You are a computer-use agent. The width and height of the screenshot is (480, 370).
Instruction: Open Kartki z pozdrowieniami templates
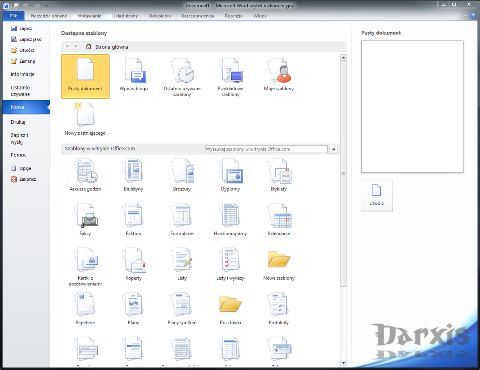point(85,267)
